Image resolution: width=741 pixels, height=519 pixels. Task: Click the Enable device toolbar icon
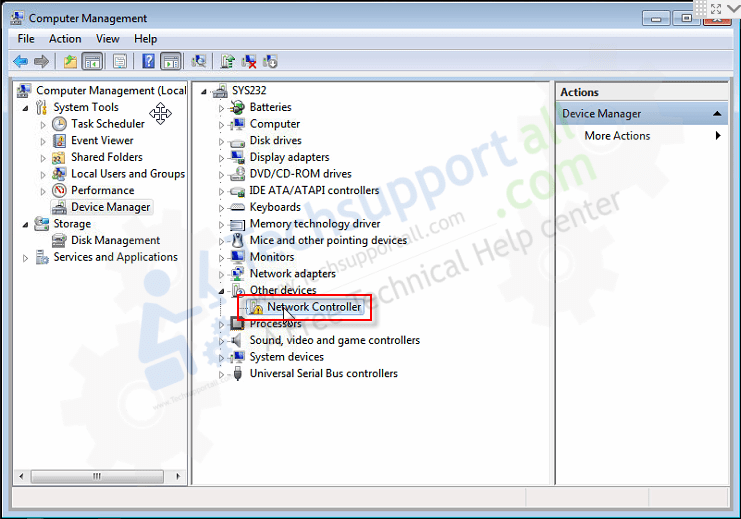pos(270,61)
